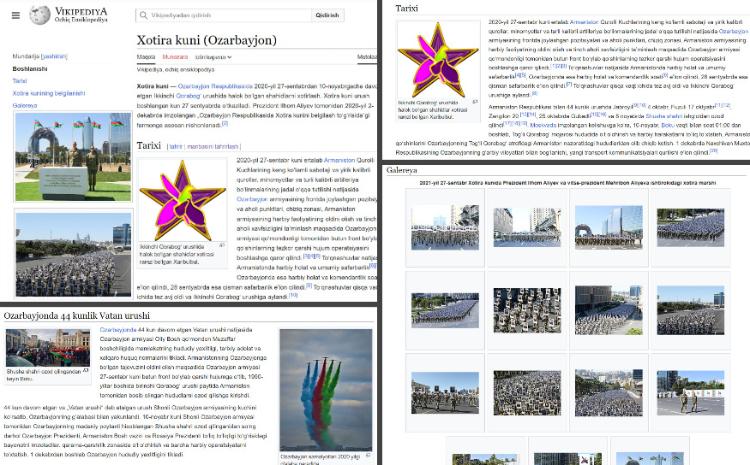The image size is (750, 465).
Task: Click enlarge icon on Shusha shahri caption
Action: tap(86, 370)
